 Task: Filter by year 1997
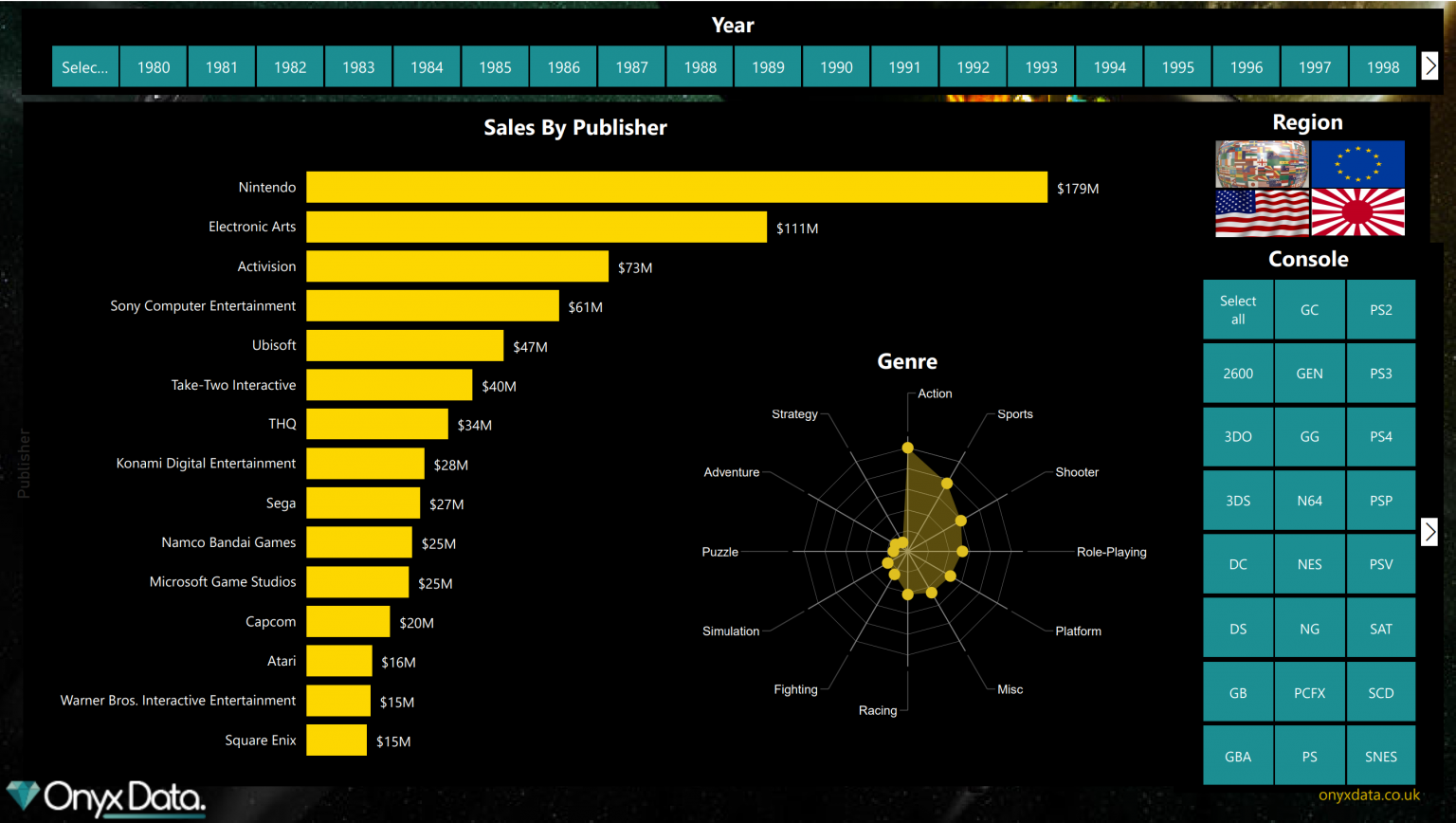(1315, 66)
